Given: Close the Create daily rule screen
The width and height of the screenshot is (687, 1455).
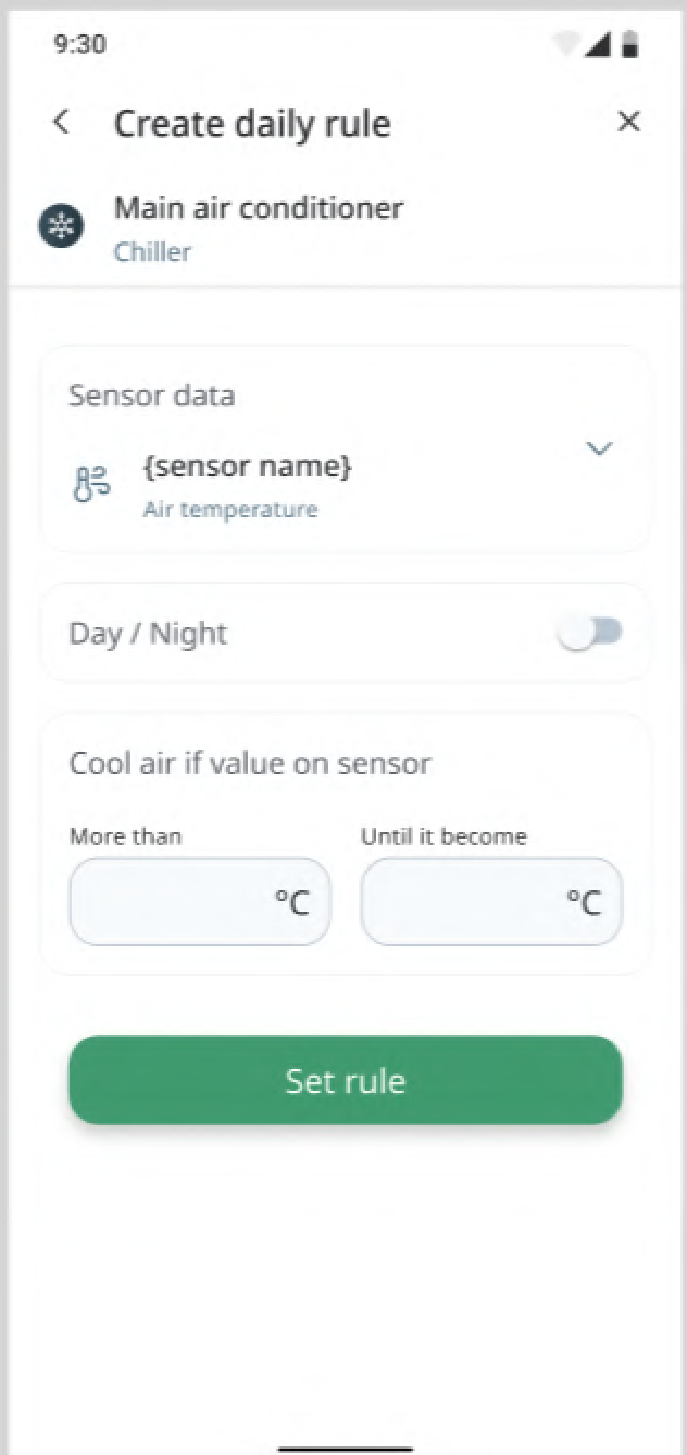Looking at the screenshot, I should click(x=628, y=122).
